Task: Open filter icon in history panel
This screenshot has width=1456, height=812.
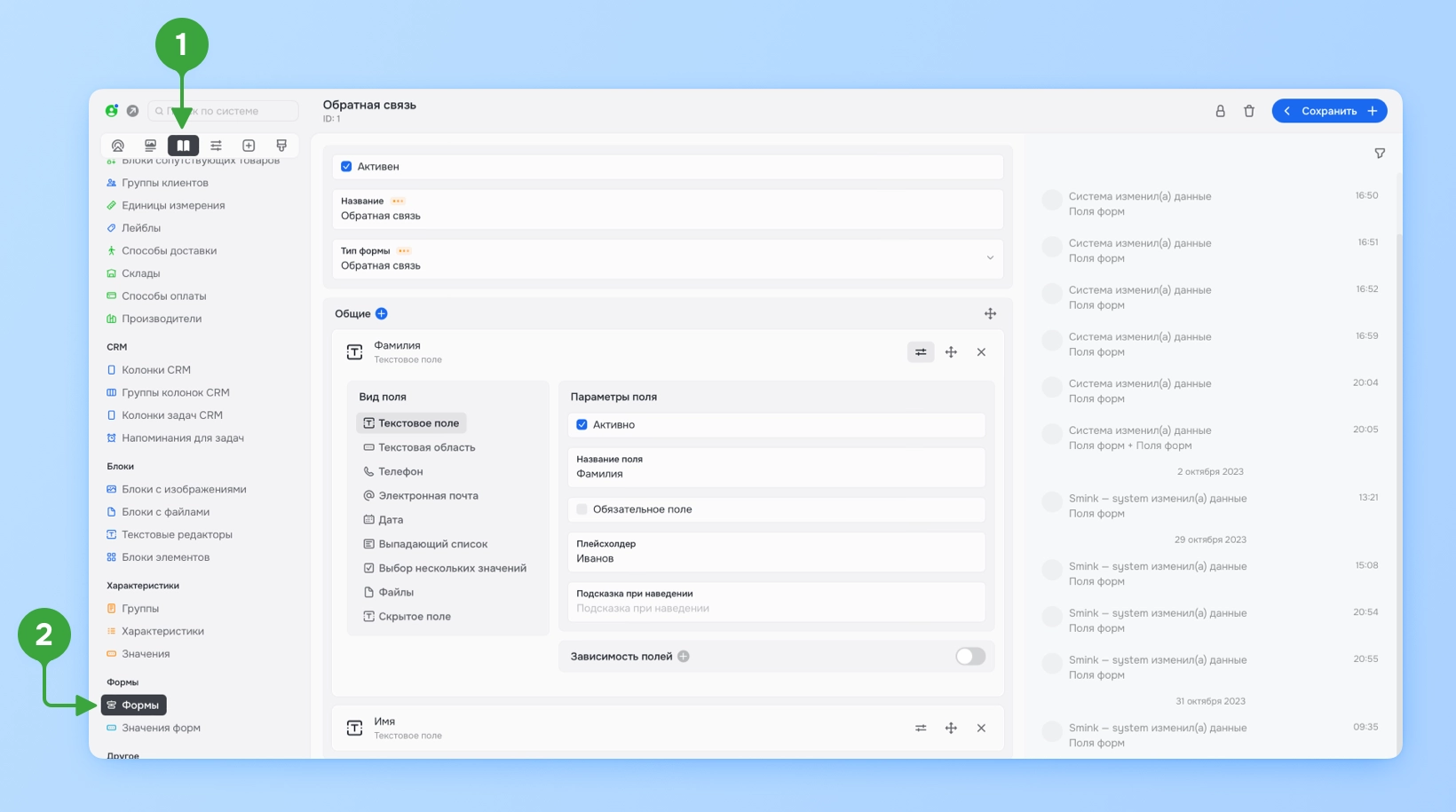Action: (x=1380, y=154)
